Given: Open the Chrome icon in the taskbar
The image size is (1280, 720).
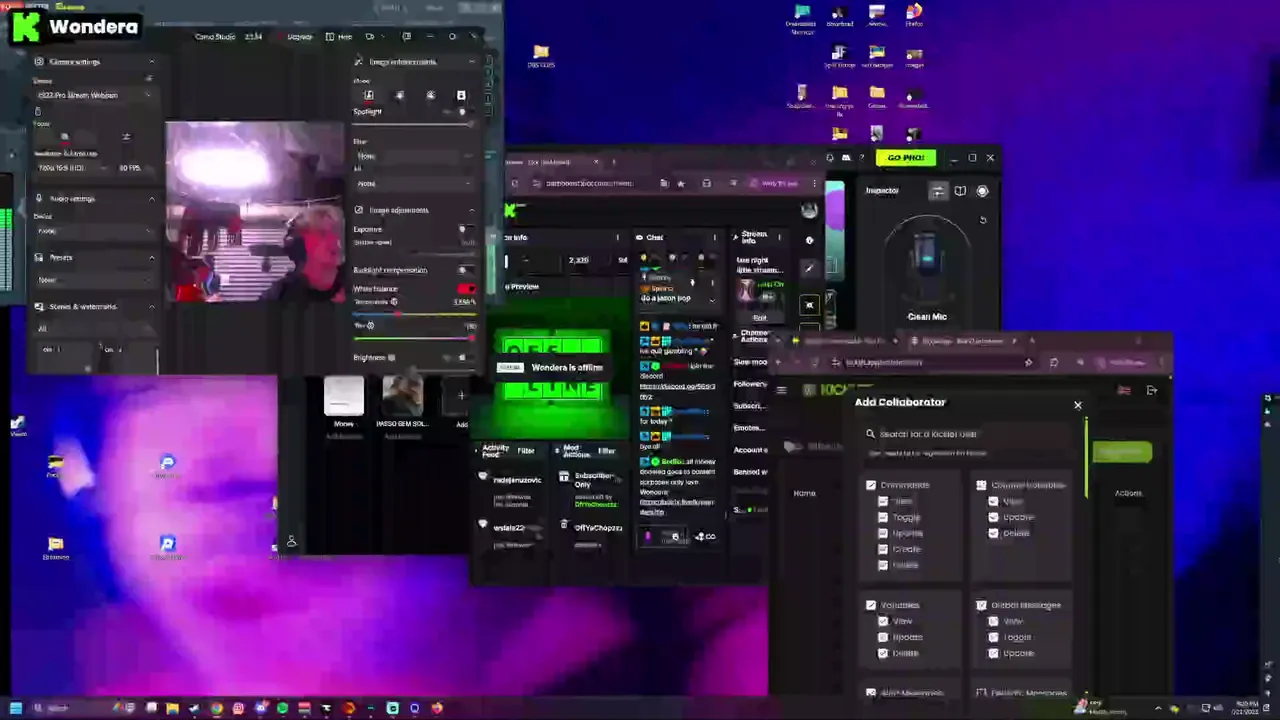Looking at the screenshot, I should (217, 708).
